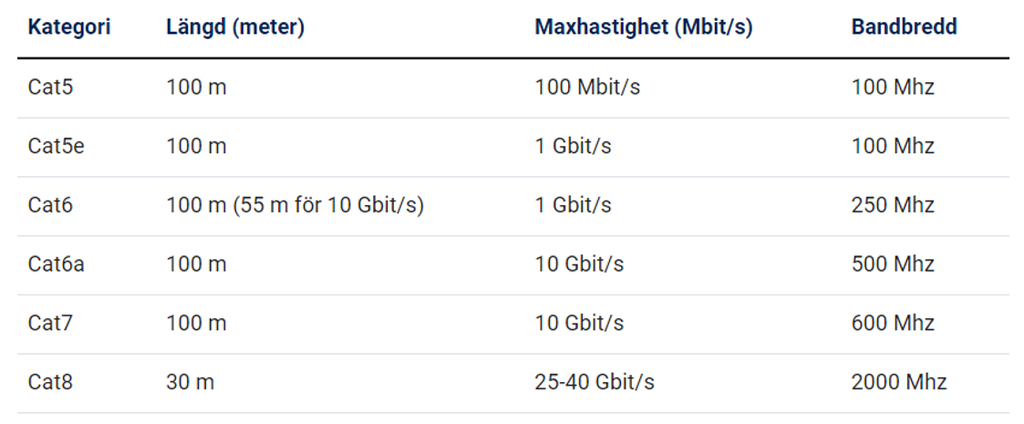This screenshot has height=424, width=1024.
Task: Click the 2000 Mhz bandwidth cell
Action: point(899,382)
